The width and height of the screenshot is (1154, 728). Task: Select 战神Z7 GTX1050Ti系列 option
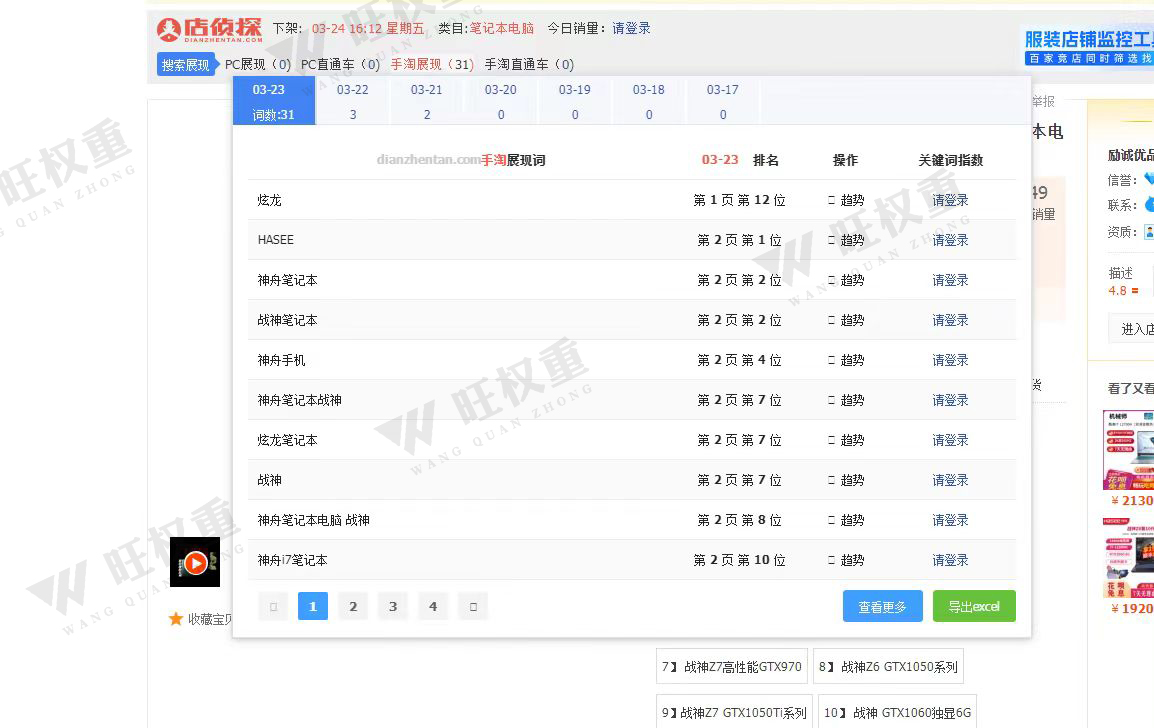pos(734,712)
